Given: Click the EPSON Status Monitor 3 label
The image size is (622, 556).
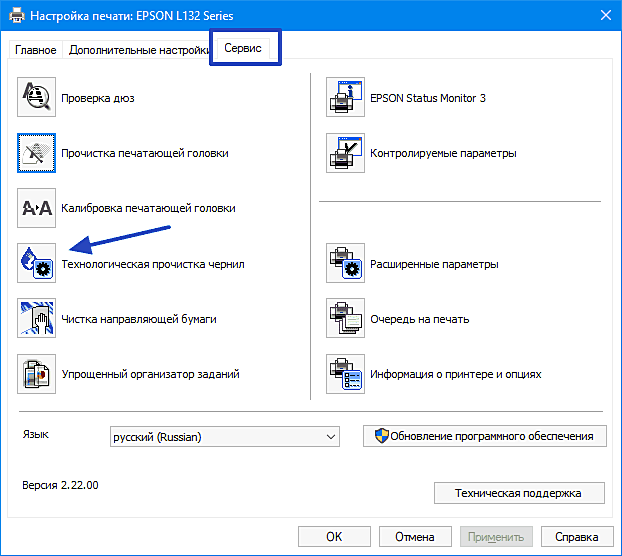Looking at the screenshot, I should pos(428,98).
